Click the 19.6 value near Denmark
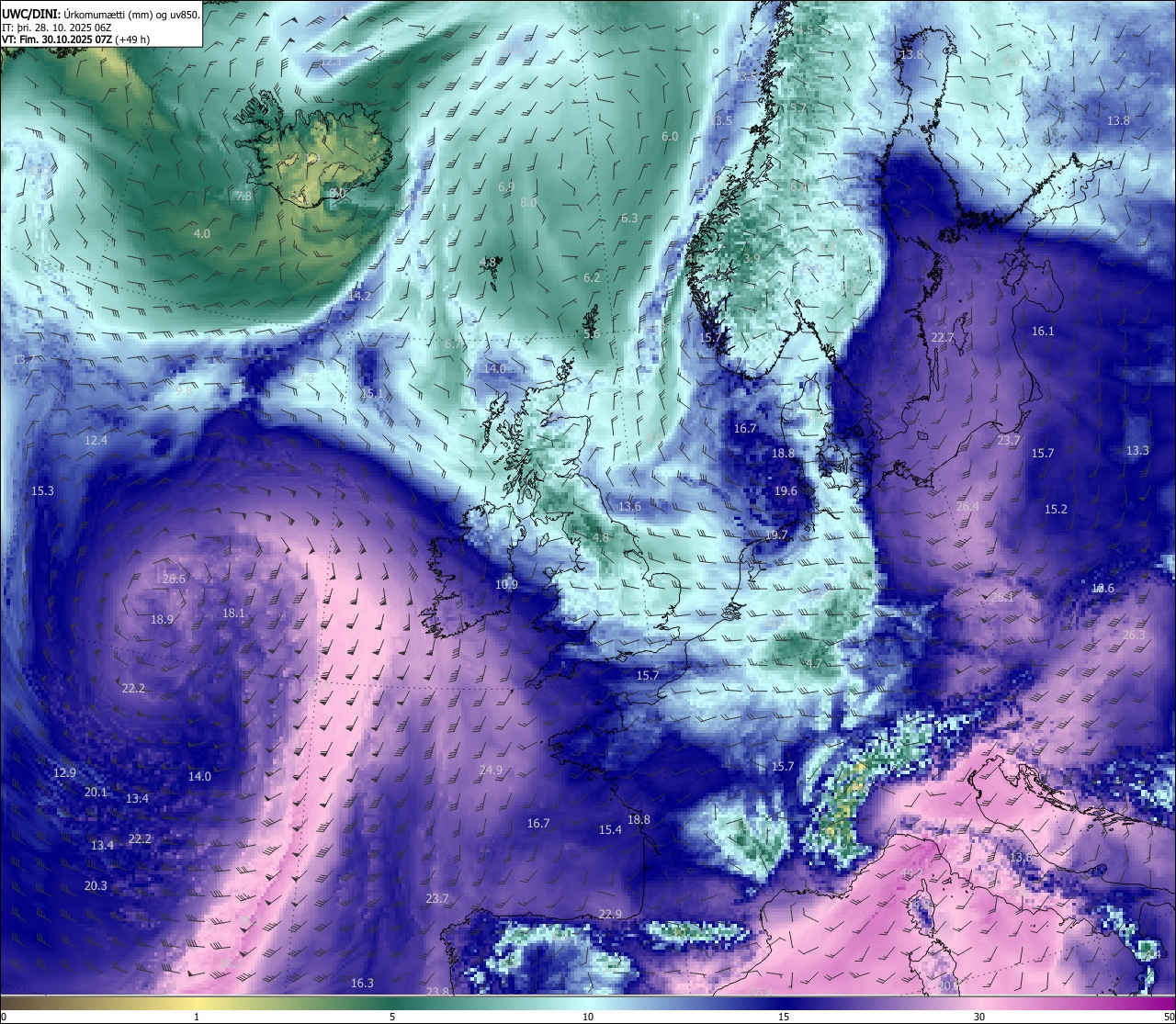This screenshot has height=1024, width=1176. [786, 491]
